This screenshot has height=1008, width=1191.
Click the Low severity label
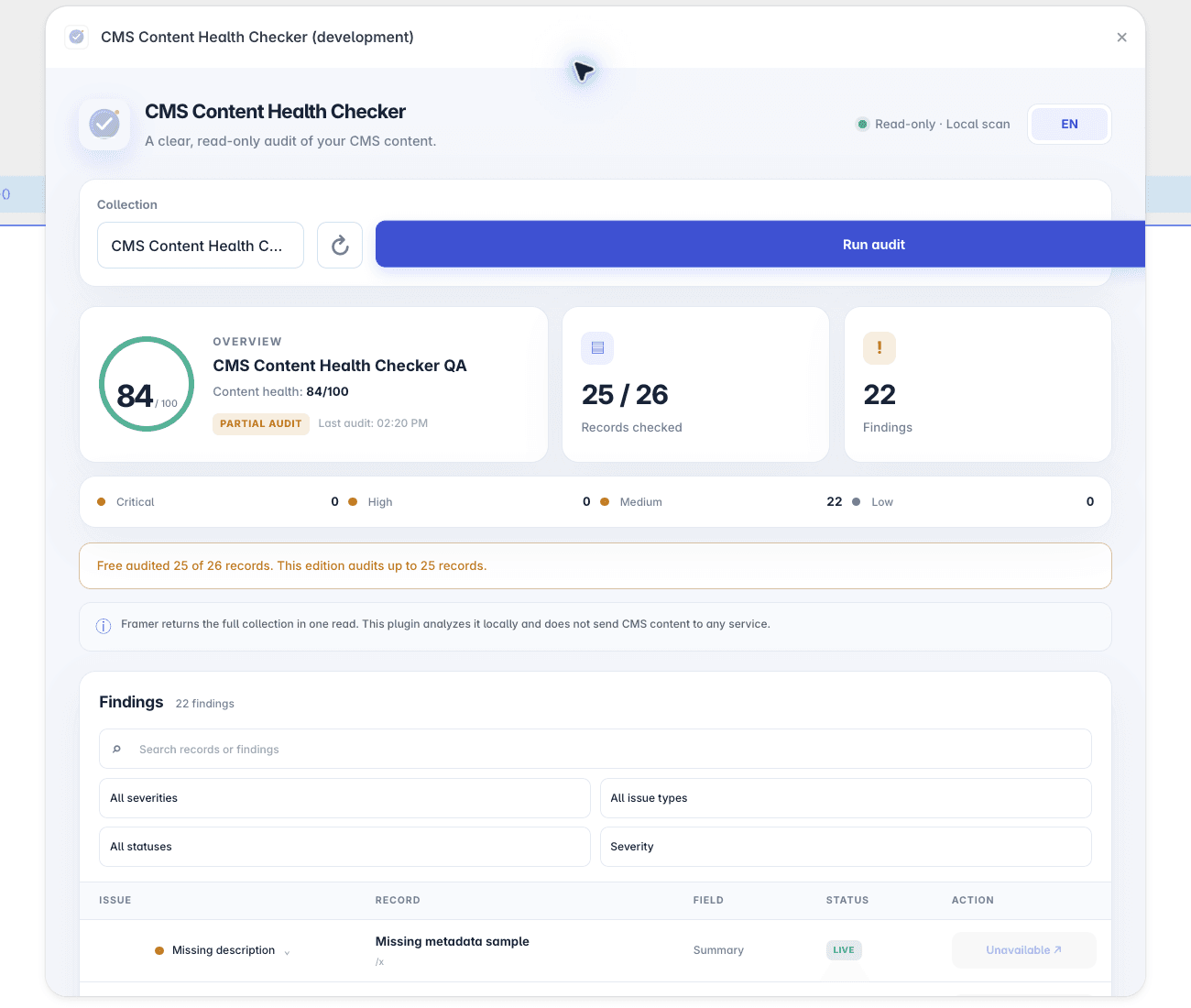[882, 502]
